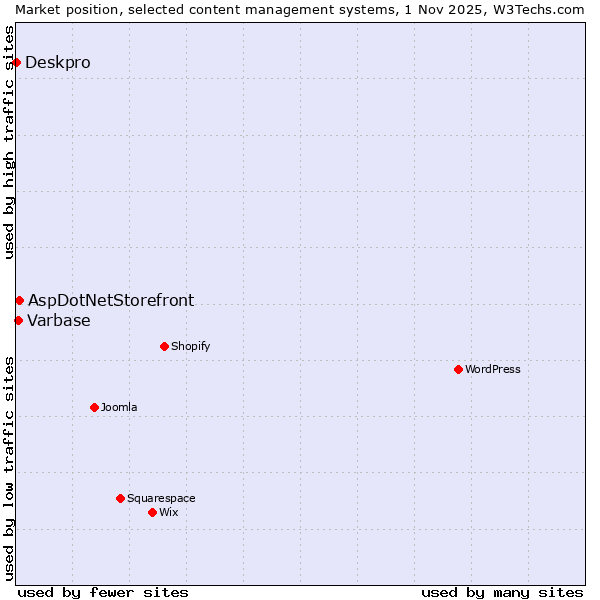Click the AspDotNetStorefront text label

(x=111, y=300)
